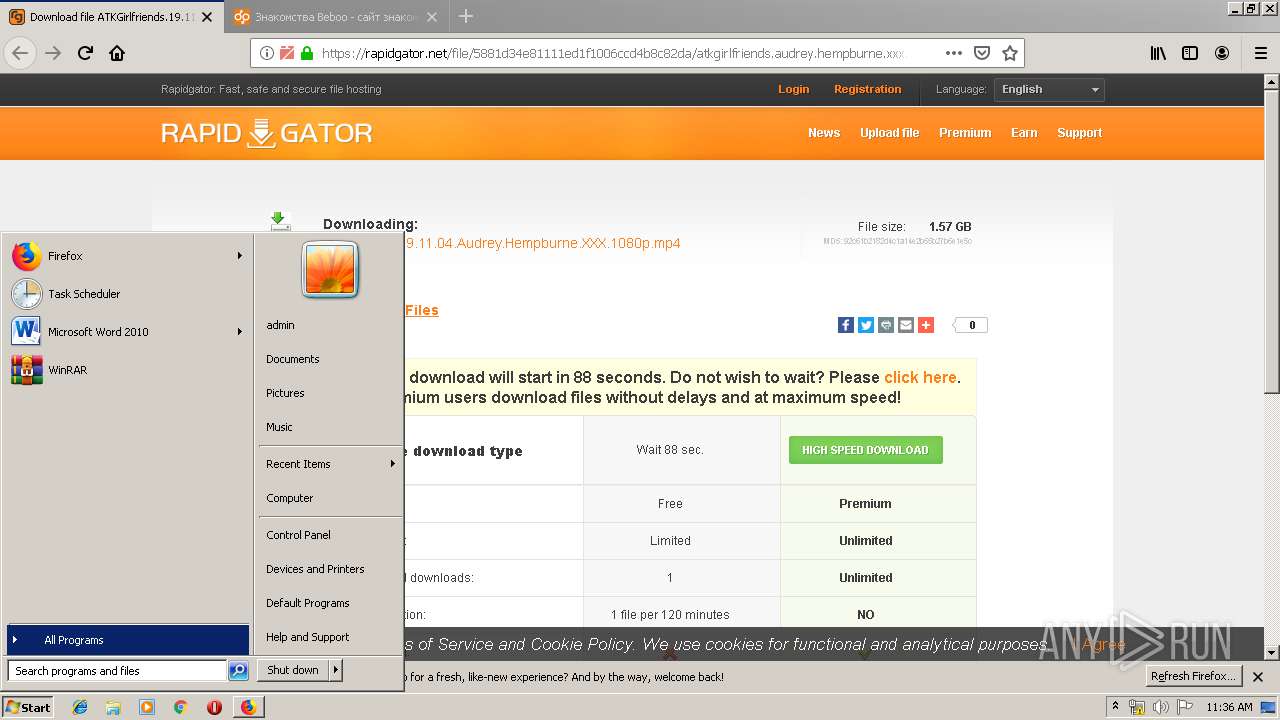Open a new browser tab
1280x720 pixels.
click(466, 16)
